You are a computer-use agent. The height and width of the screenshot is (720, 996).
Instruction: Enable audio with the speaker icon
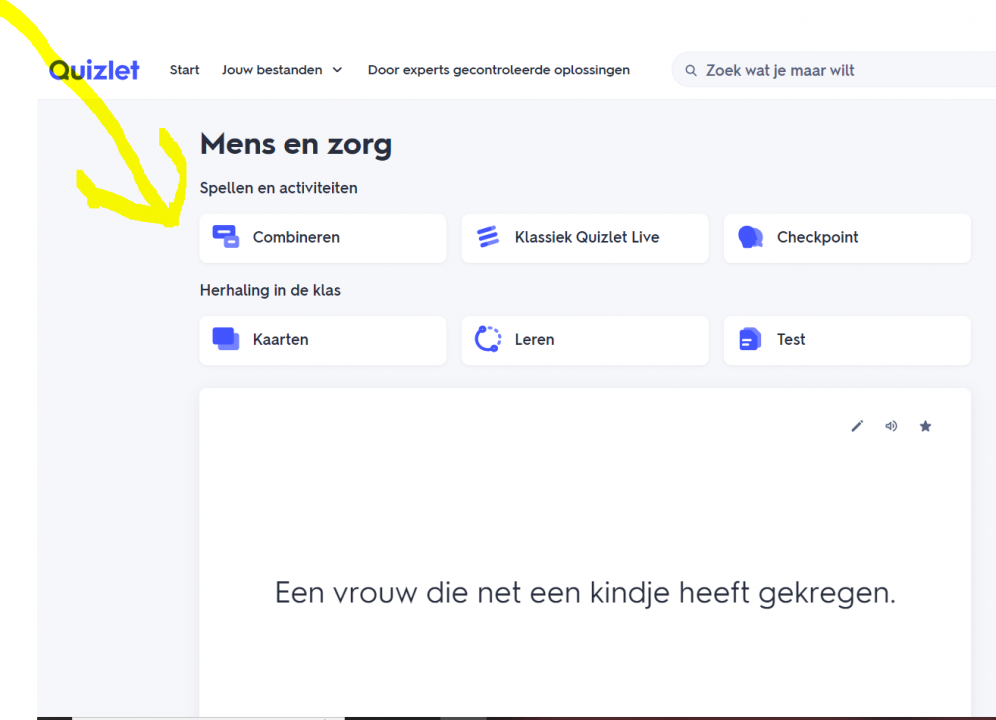[891, 426]
